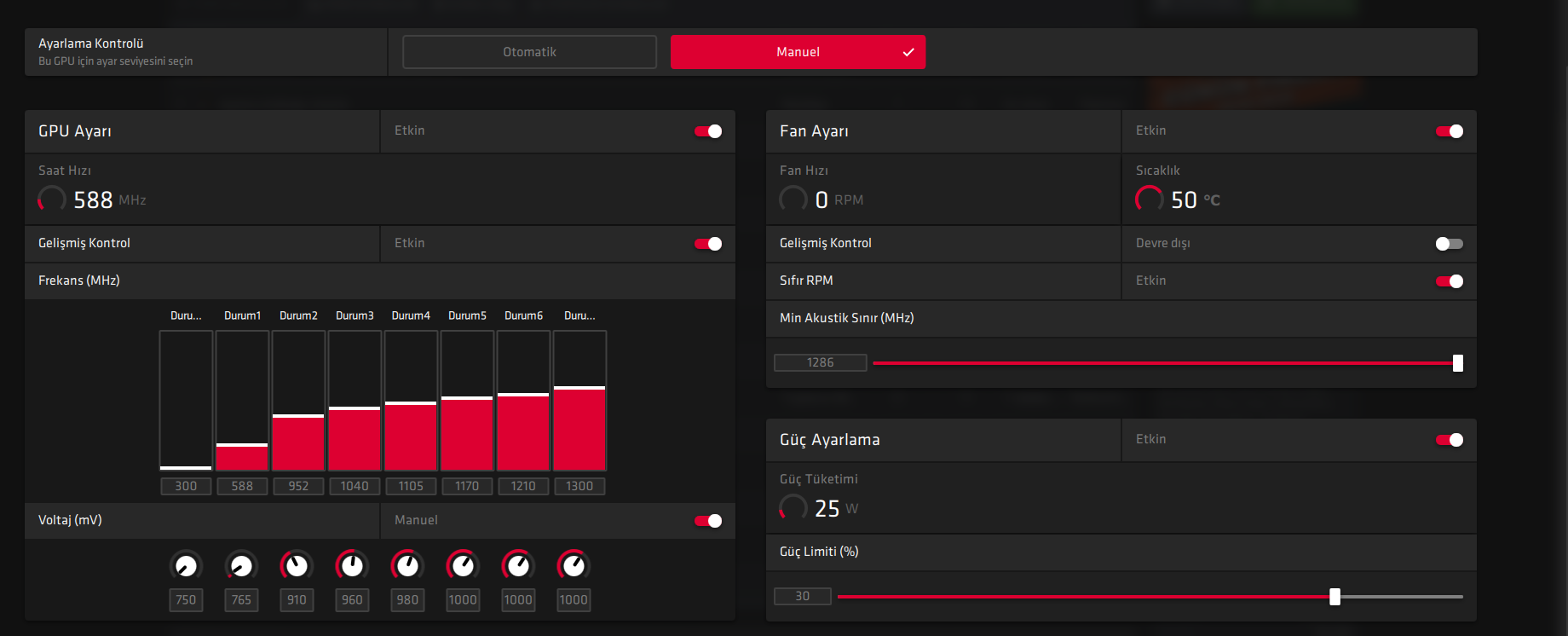Click the power limit field showing 30
Image resolution: width=1568 pixels, height=636 pixels.
tap(802, 596)
